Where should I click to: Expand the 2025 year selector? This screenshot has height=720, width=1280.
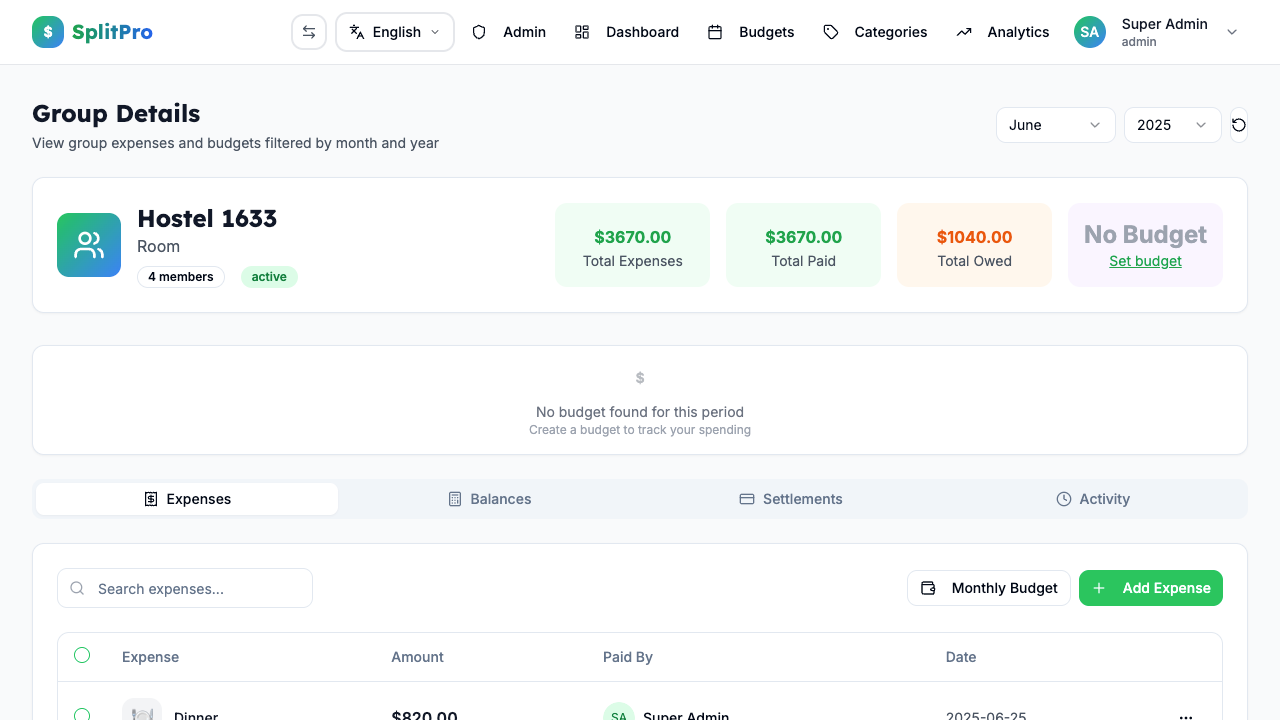[1172, 124]
